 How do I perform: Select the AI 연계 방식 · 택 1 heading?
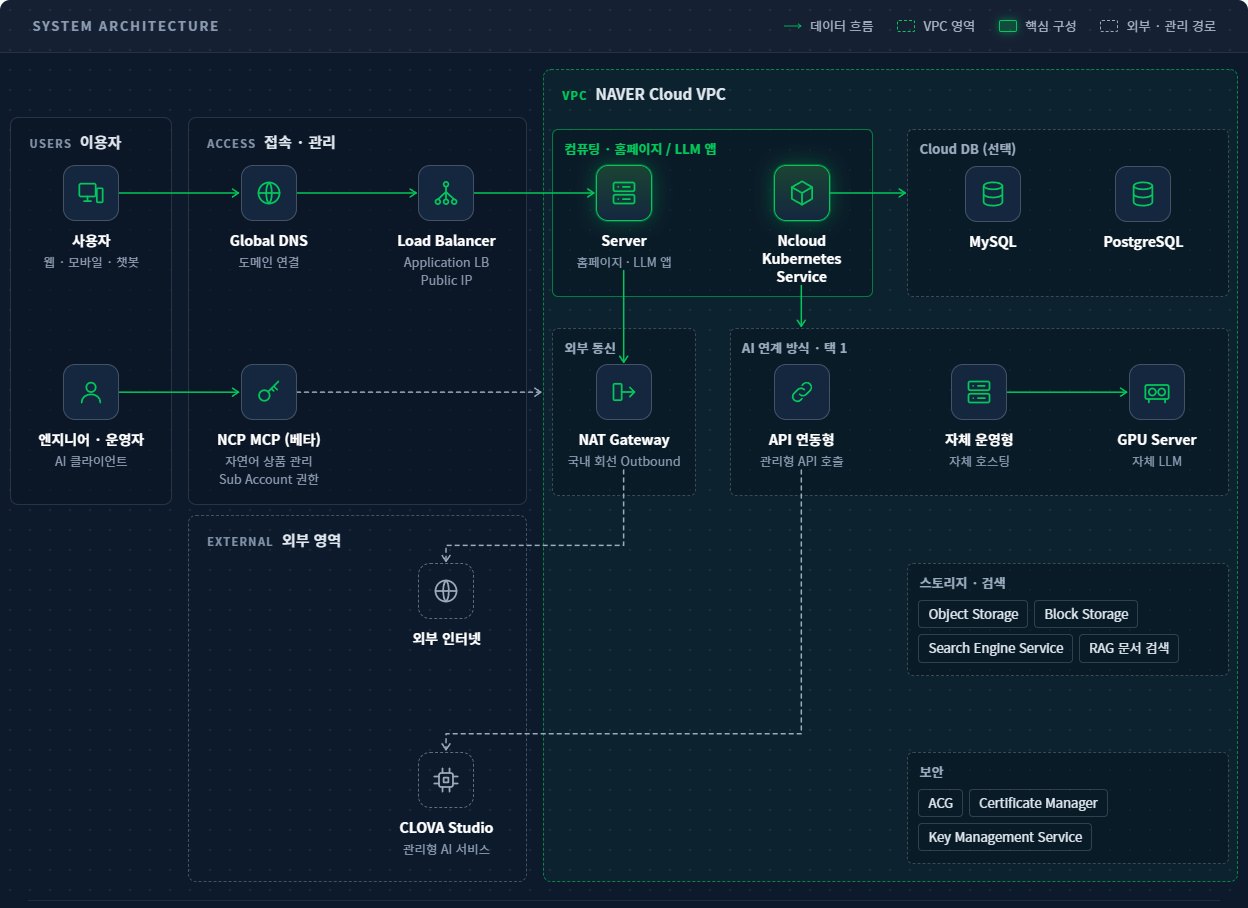794,348
